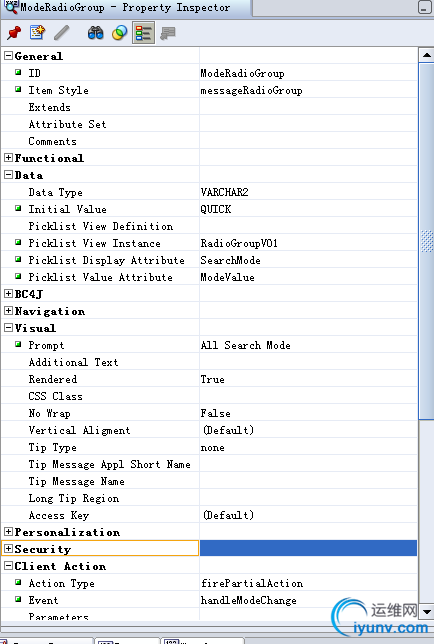This screenshot has height=644, width=434.
Task: Click the green marker beside Action Type
Action: [x=18, y=582]
